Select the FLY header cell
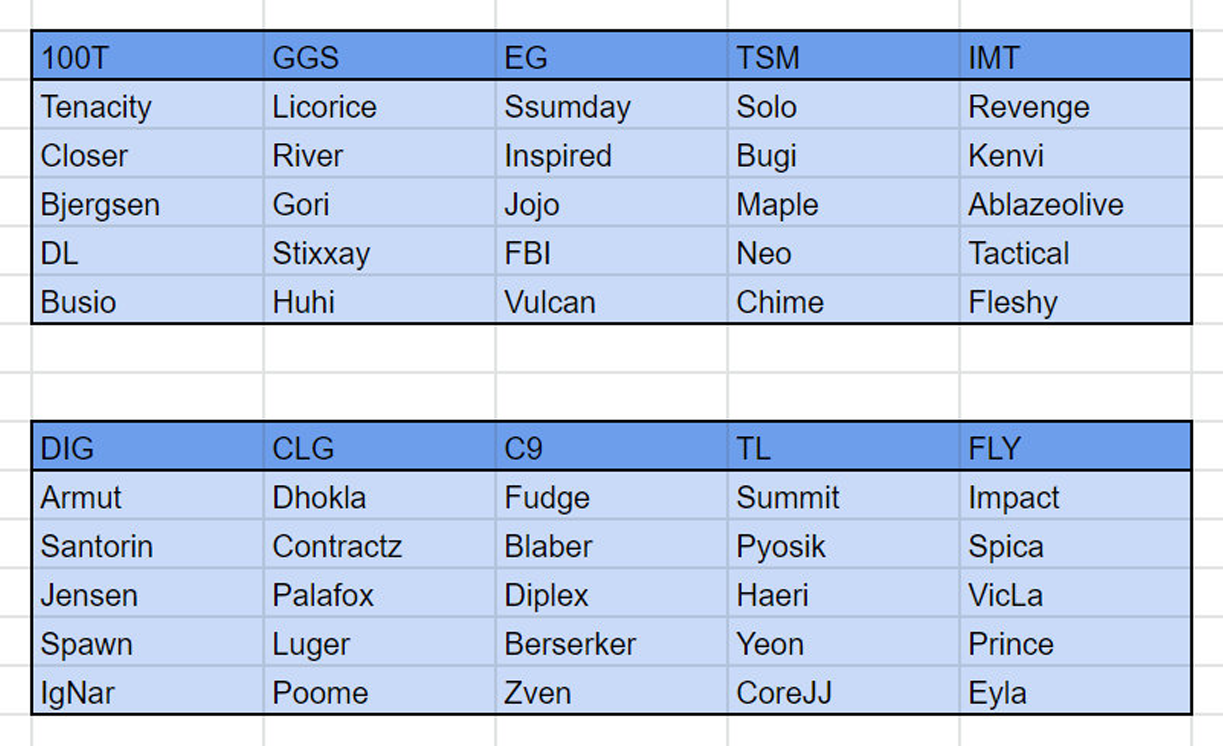The width and height of the screenshot is (1223, 746). tap(1075, 447)
